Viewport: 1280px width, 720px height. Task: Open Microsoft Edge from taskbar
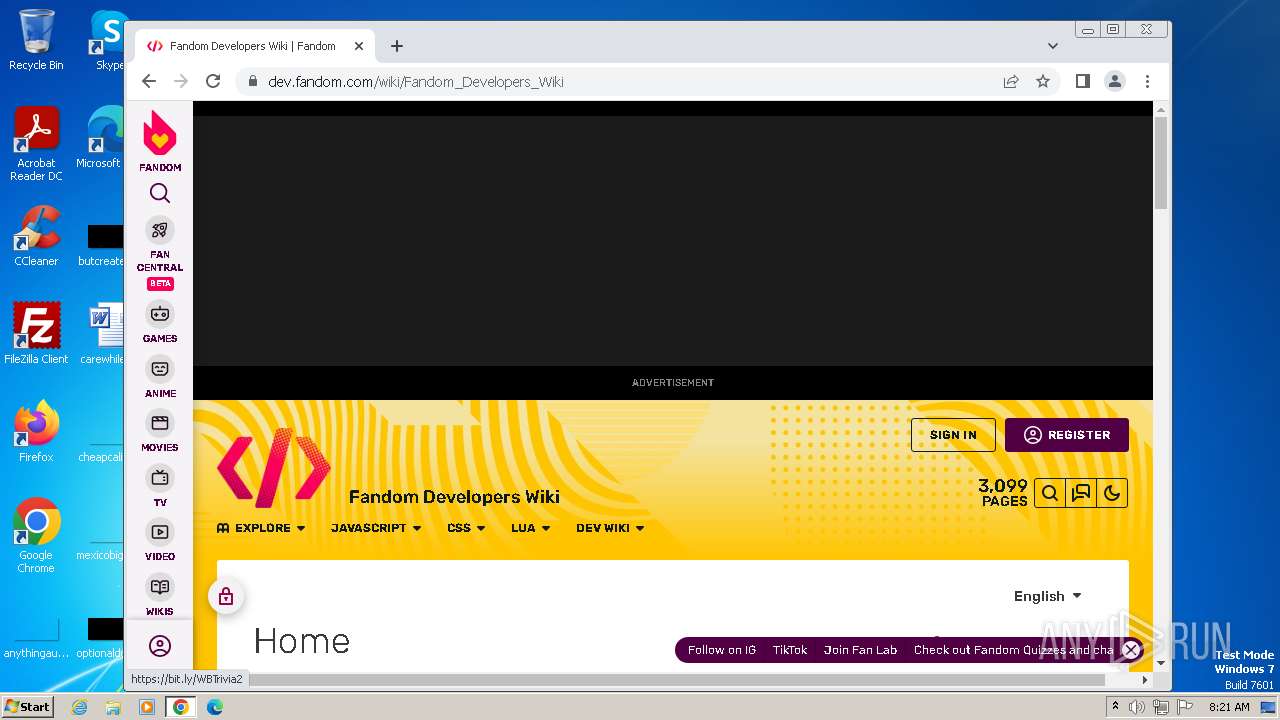(x=215, y=707)
